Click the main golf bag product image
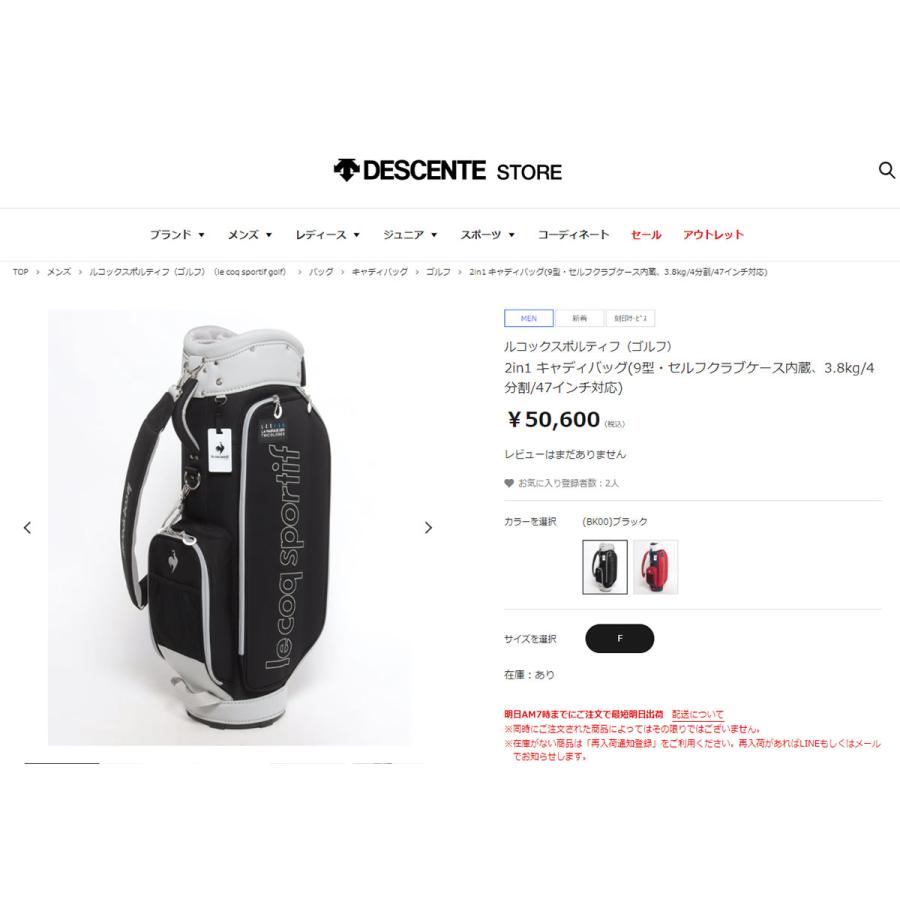Image resolution: width=900 pixels, height=900 pixels. 230,527
